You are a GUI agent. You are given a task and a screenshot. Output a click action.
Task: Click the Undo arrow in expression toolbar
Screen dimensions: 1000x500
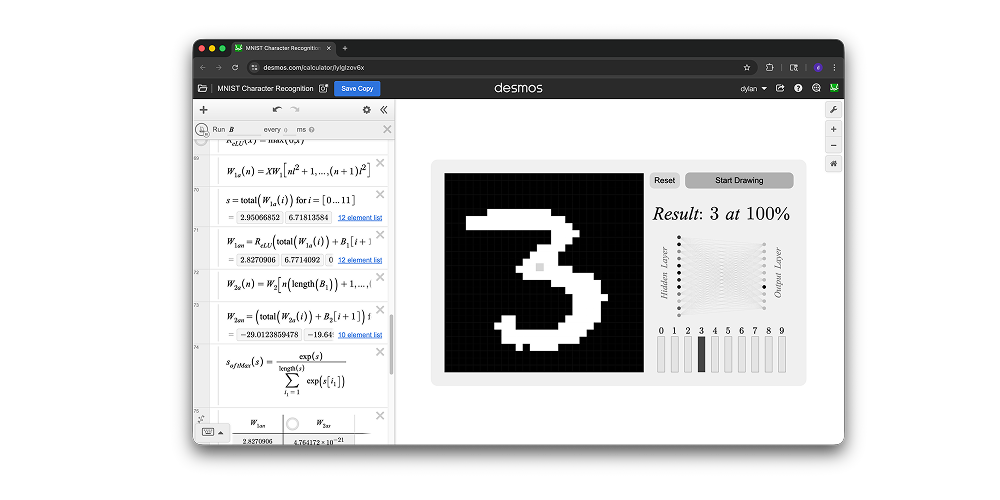coord(277,110)
